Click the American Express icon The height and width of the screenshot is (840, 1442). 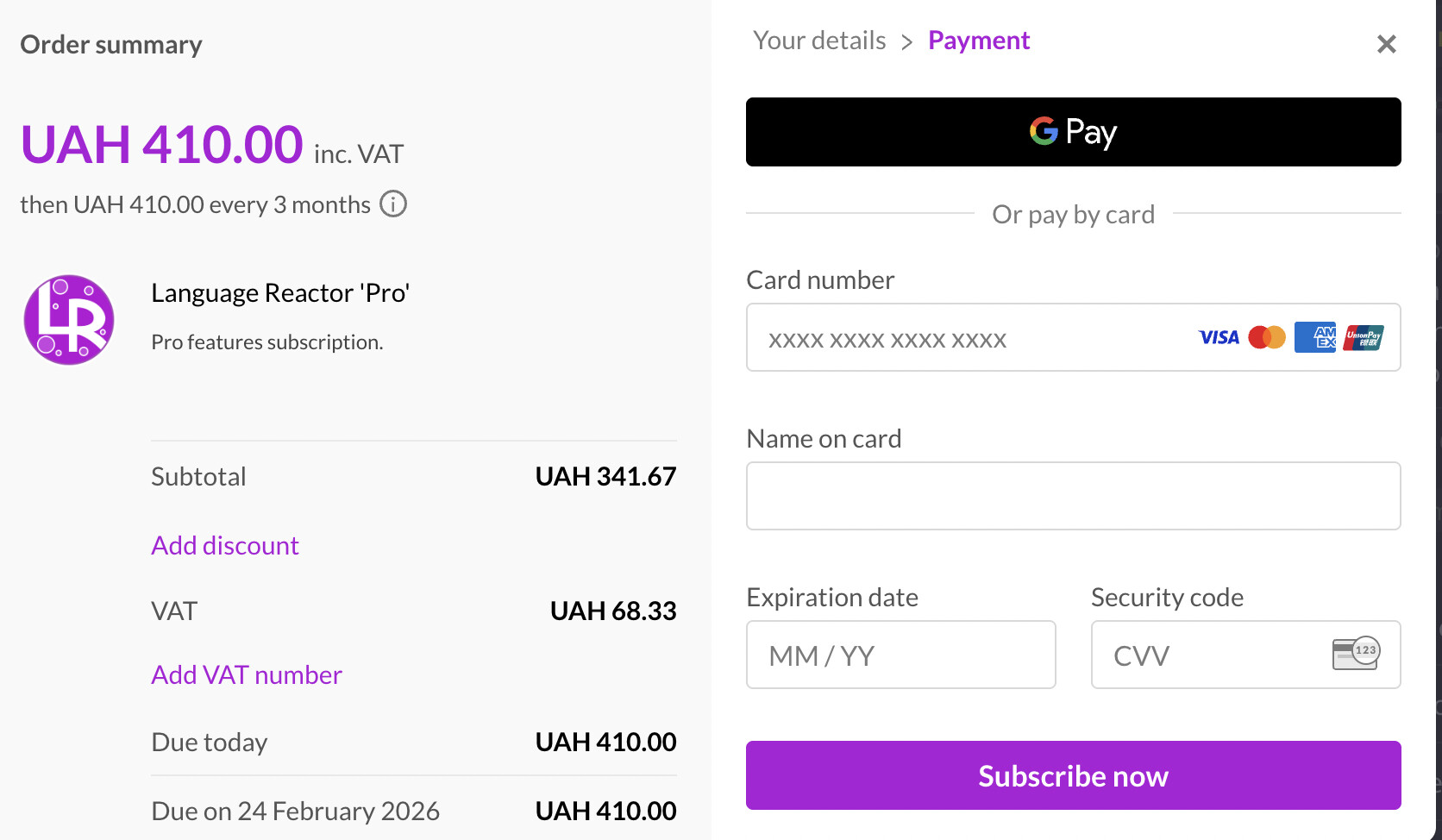click(1315, 337)
